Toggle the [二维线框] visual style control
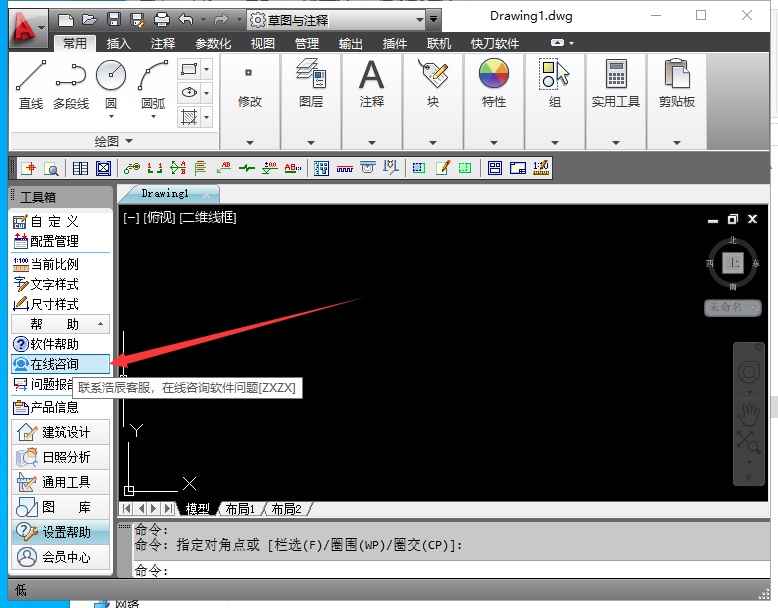 [208, 217]
